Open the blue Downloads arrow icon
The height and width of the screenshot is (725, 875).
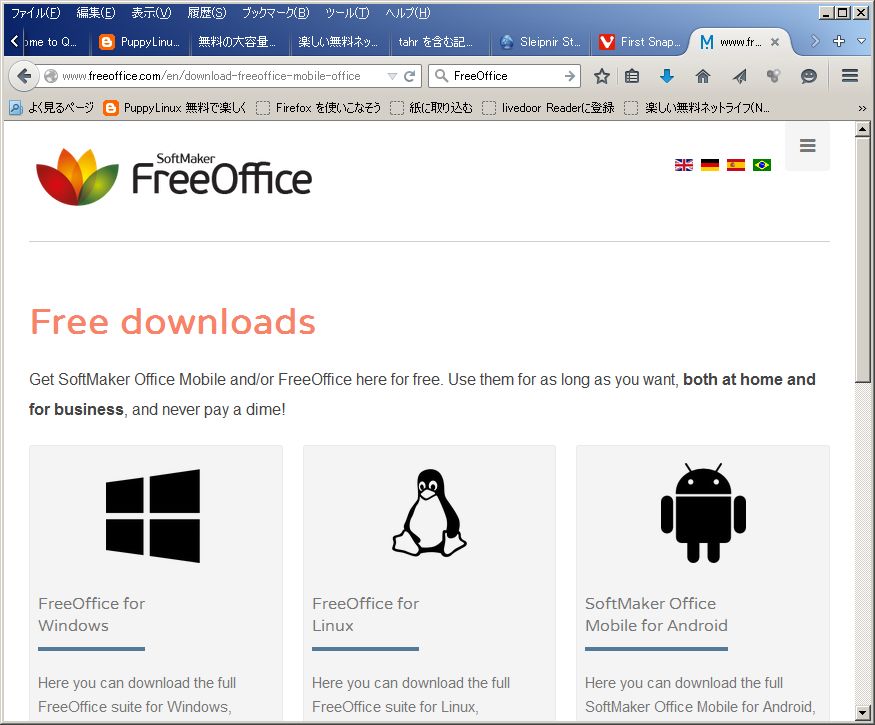click(667, 76)
